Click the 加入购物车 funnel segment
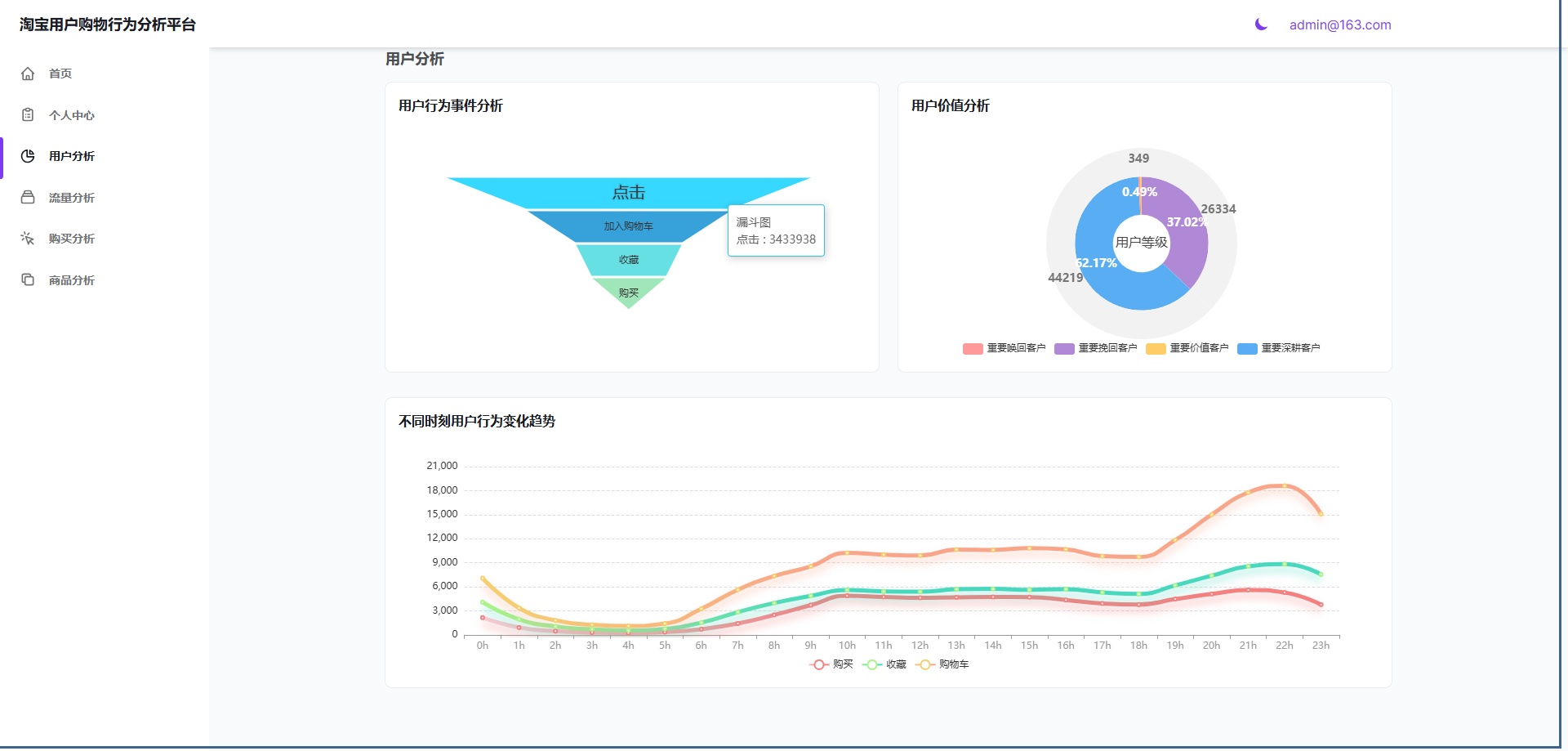 pyautogui.click(x=628, y=226)
